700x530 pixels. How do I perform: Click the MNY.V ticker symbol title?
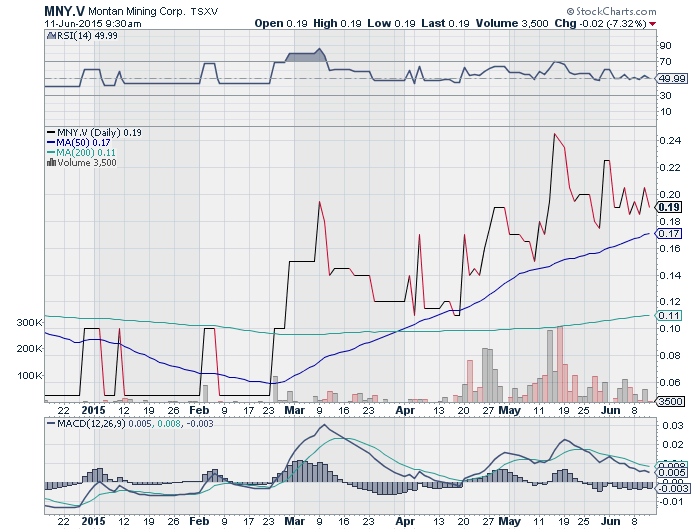tap(64, 10)
